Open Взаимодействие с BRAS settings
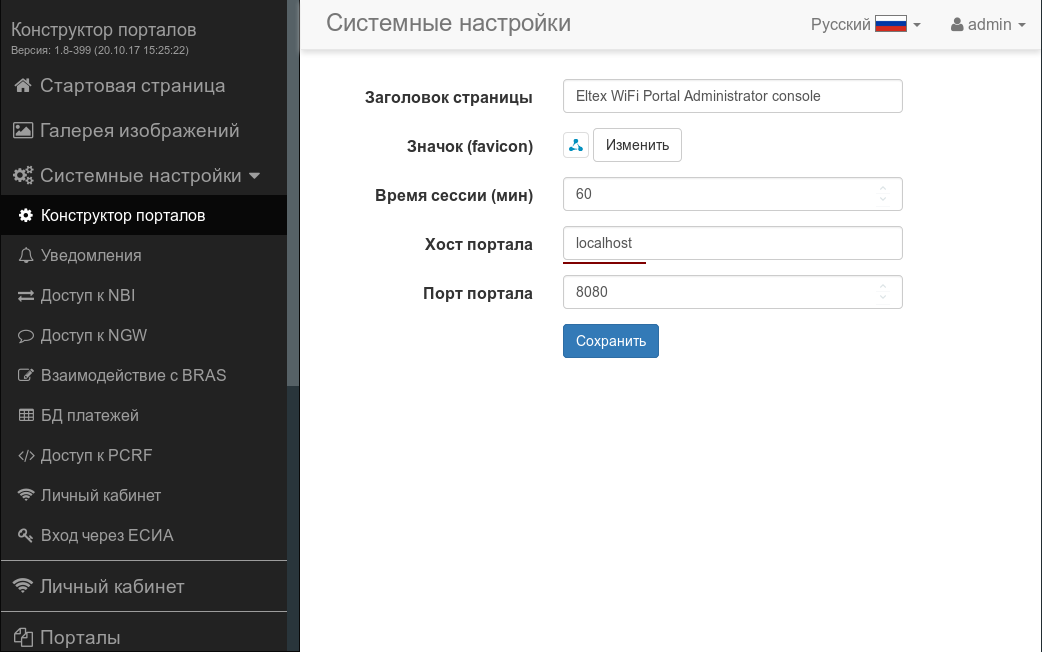Image resolution: width=1042 pixels, height=652 pixels. tap(133, 376)
